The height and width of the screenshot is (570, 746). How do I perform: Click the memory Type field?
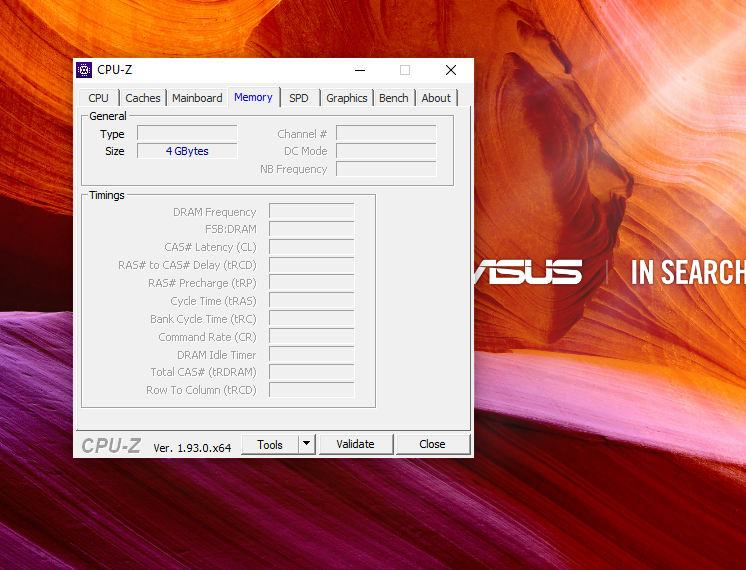coord(187,133)
